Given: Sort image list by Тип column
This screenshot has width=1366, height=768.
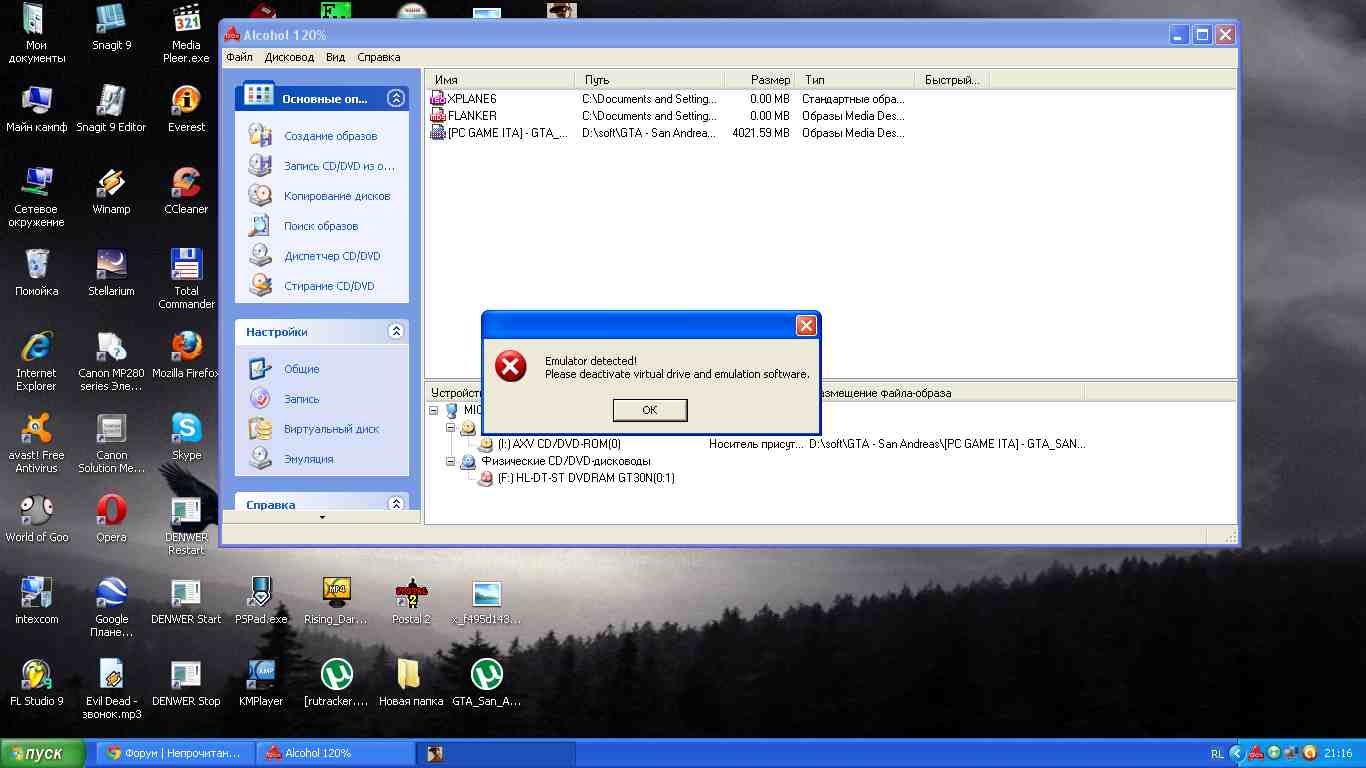Looking at the screenshot, I should pos(856,79).
